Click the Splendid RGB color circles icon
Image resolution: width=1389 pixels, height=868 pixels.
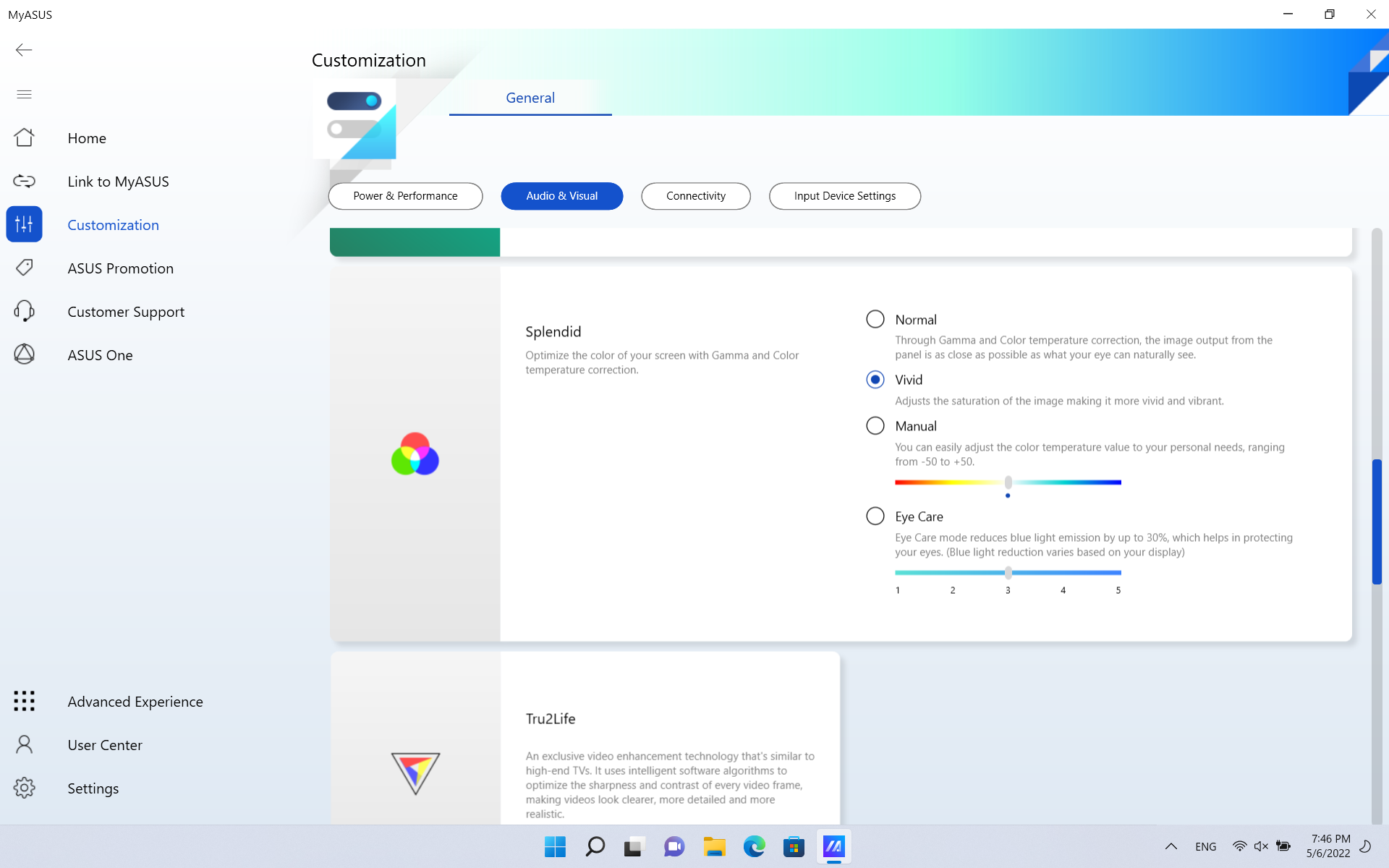click(x=415, y=454)
